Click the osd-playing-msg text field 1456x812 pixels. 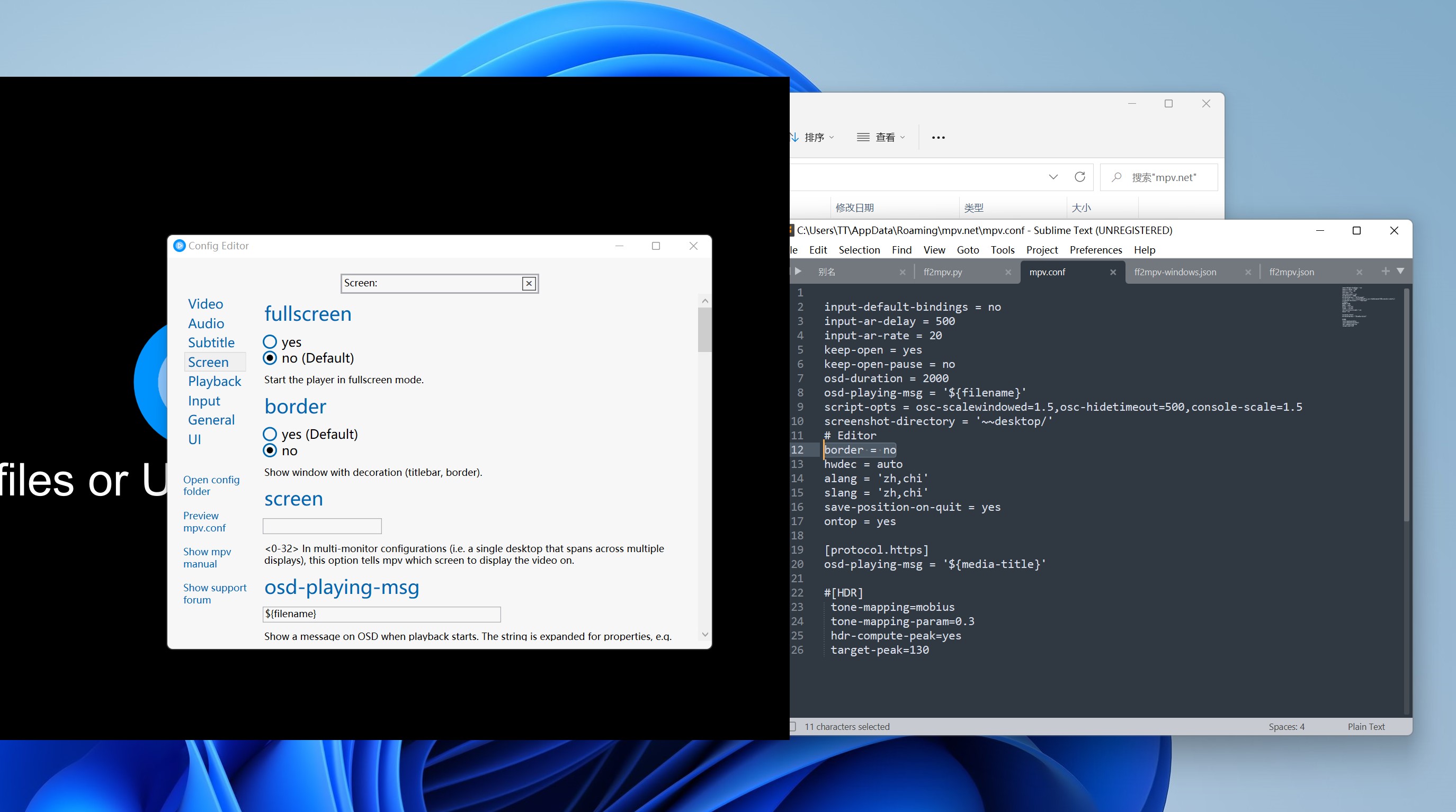[x=381, y=614]
